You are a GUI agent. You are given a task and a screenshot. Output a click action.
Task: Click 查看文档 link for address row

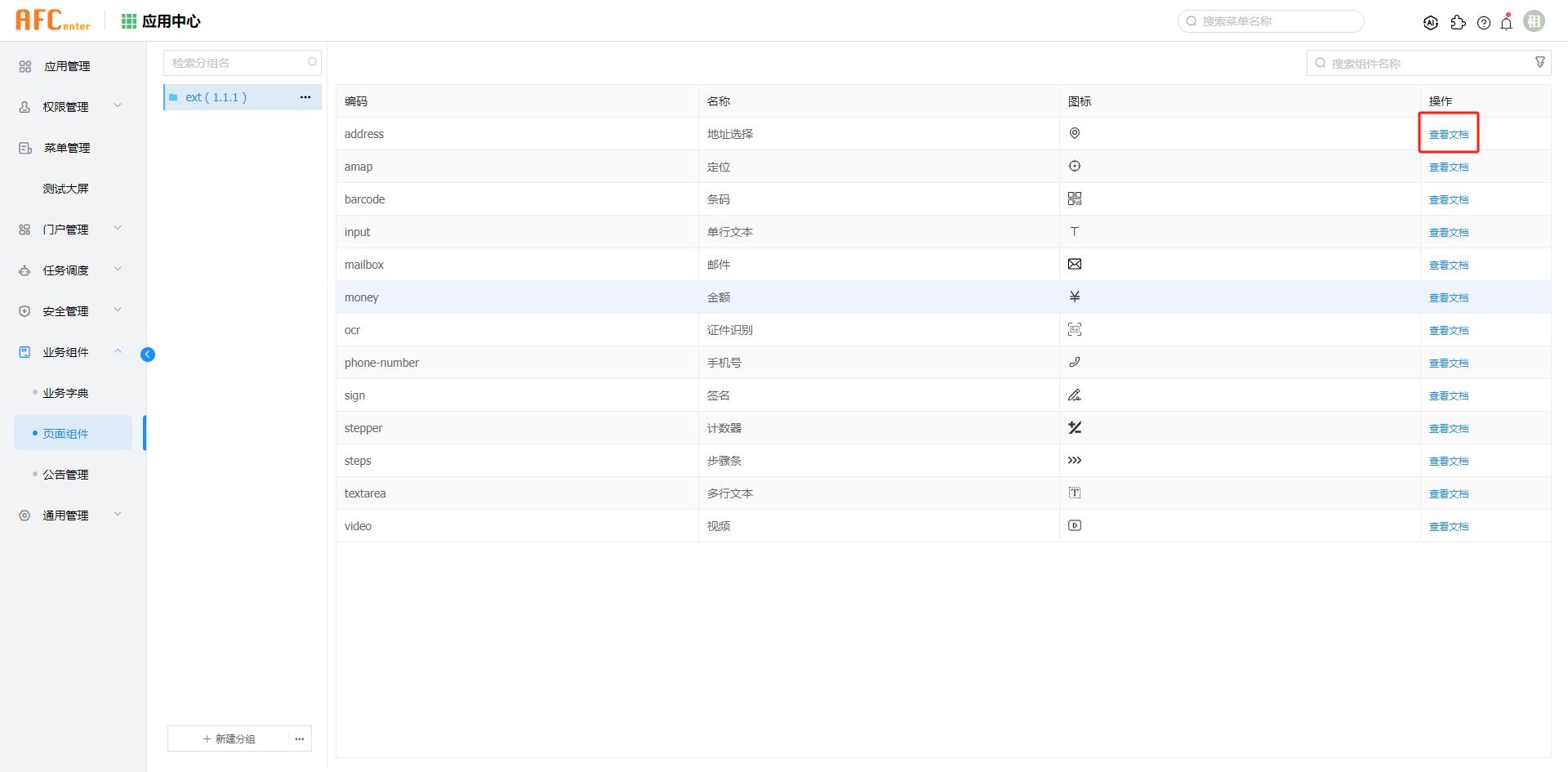click(x=1448, y=135)
